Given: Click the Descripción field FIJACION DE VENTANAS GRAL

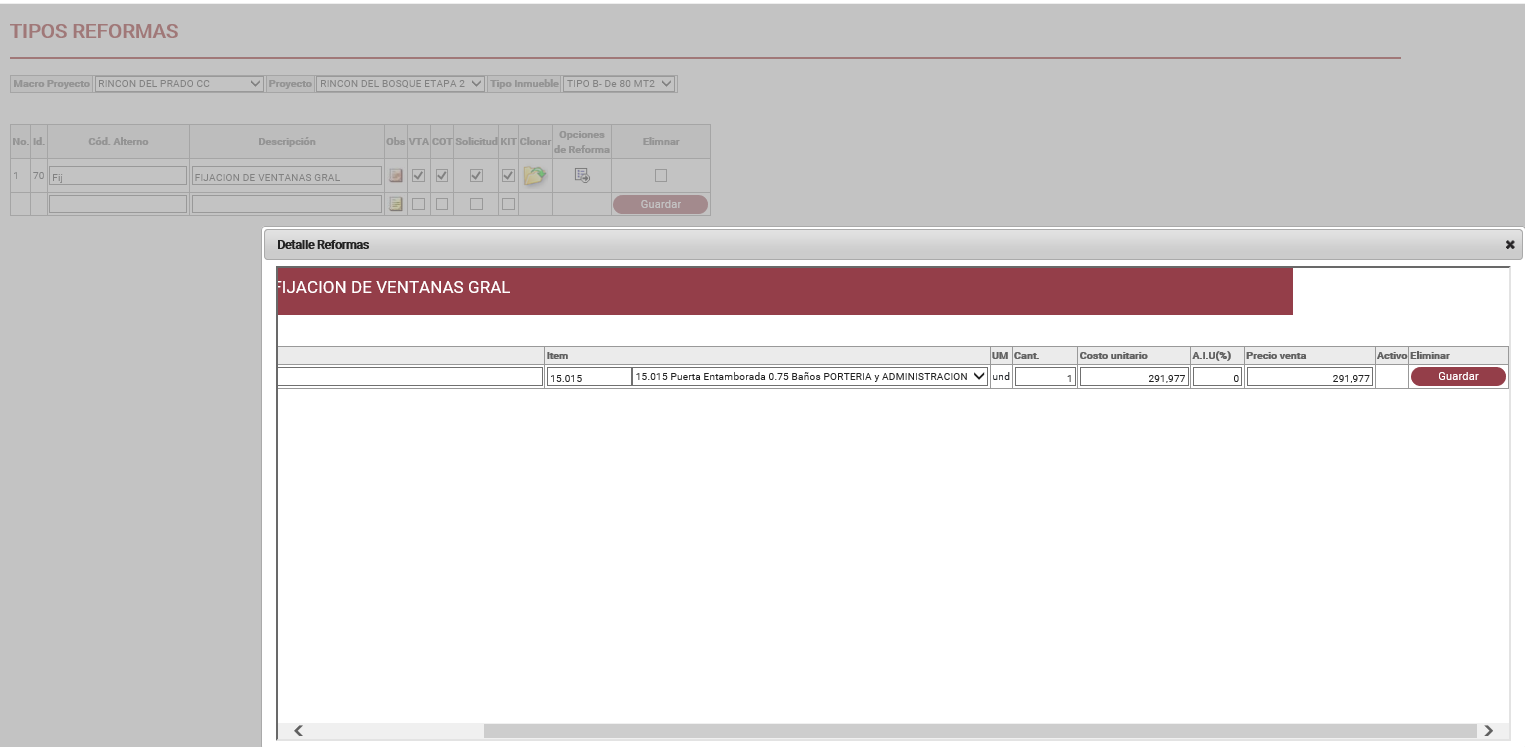Looking at the screenshot, I should coord(287,176).
